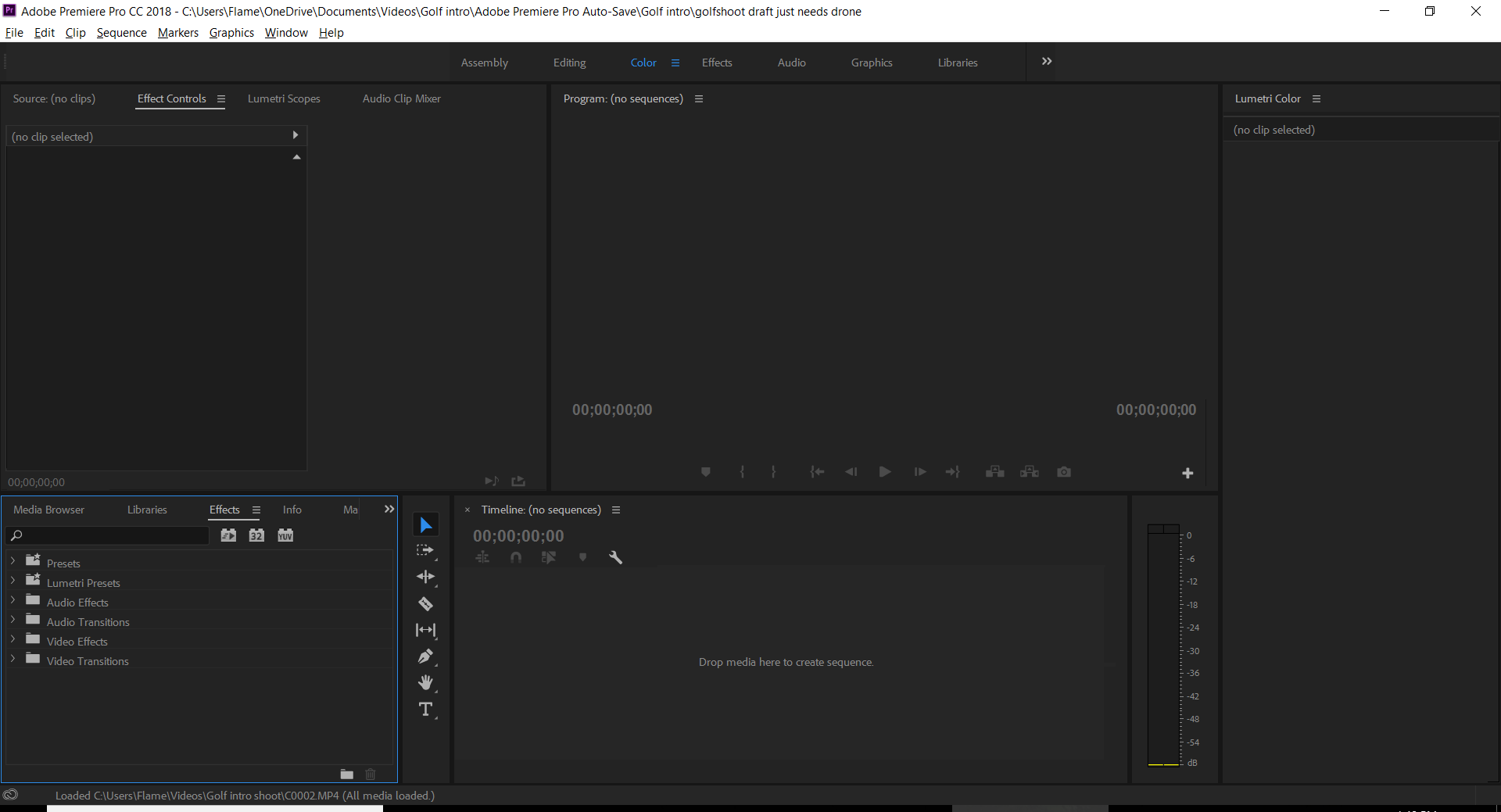
Task: Show overflow workspaces with double chevron
Action: [1047, 62]
